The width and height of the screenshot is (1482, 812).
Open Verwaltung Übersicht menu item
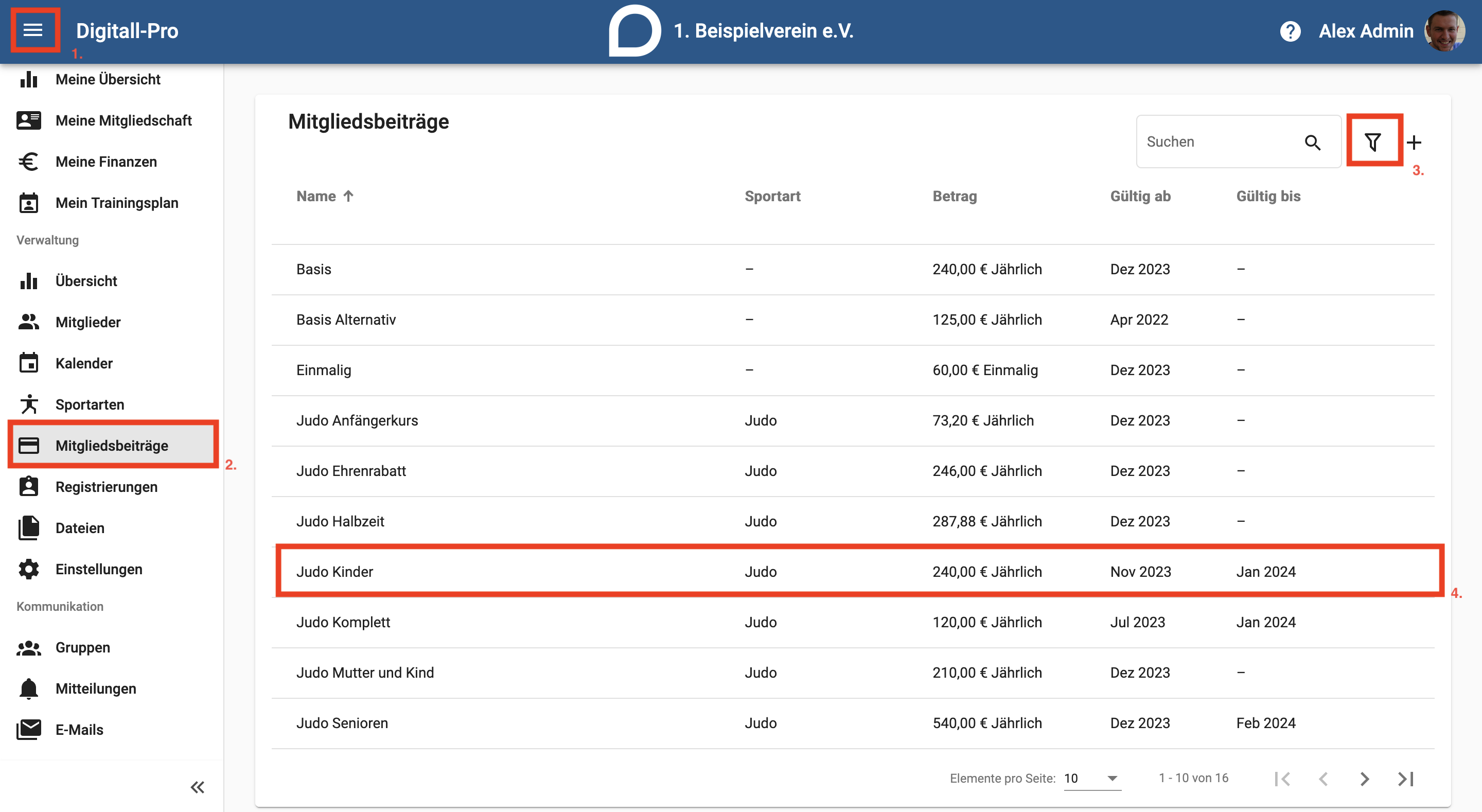(112, 281)
